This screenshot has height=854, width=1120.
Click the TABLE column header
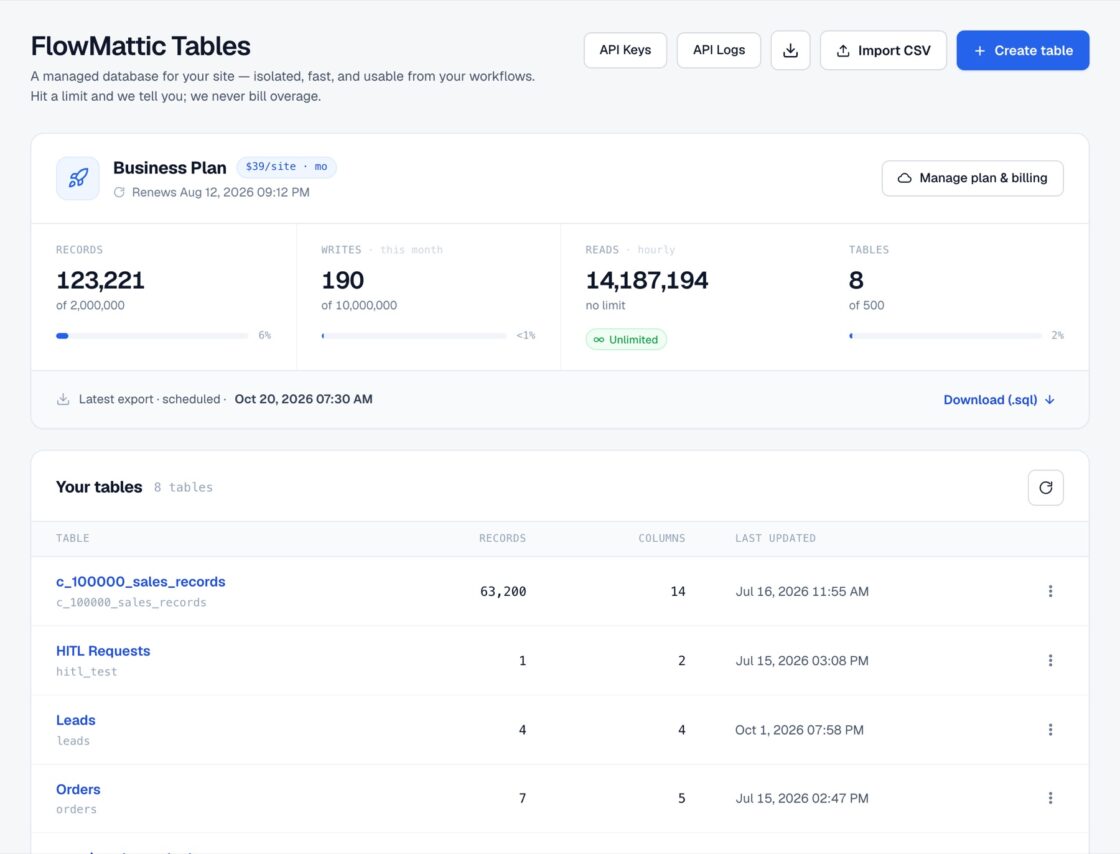pos(73,538)
